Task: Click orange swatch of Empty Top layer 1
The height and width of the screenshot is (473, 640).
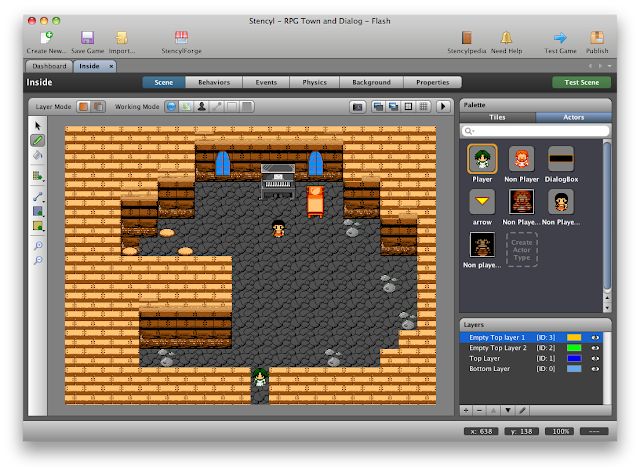Action: point(574,338)
